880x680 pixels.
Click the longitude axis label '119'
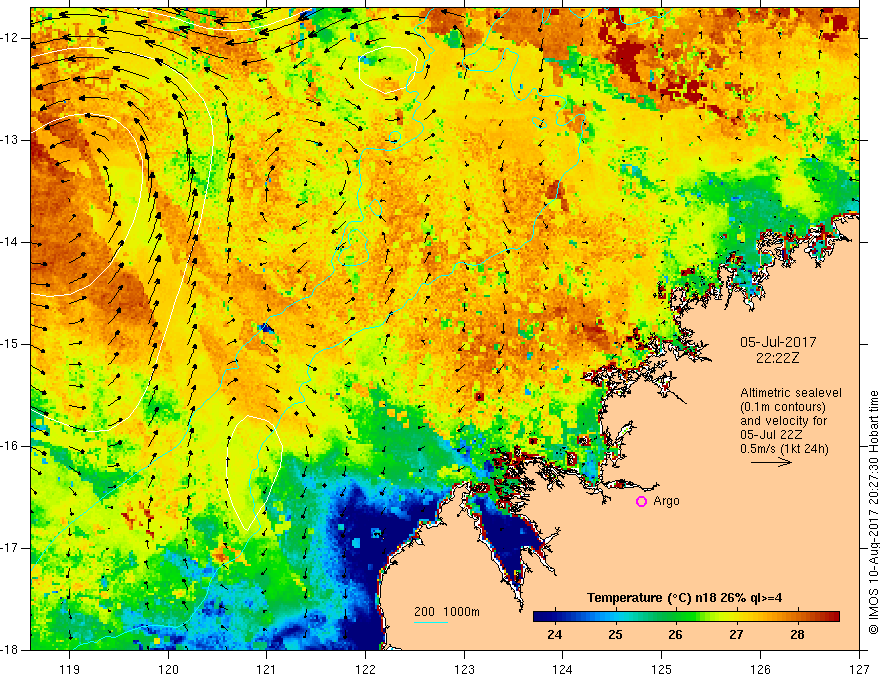click(x=70, y=669)
